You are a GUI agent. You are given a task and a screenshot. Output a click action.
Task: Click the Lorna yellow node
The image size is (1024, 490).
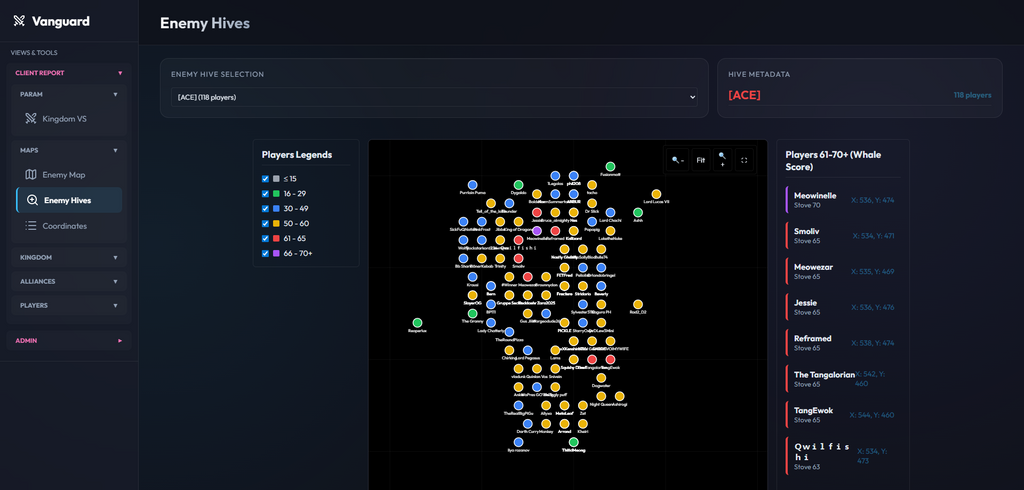(555, 350)
